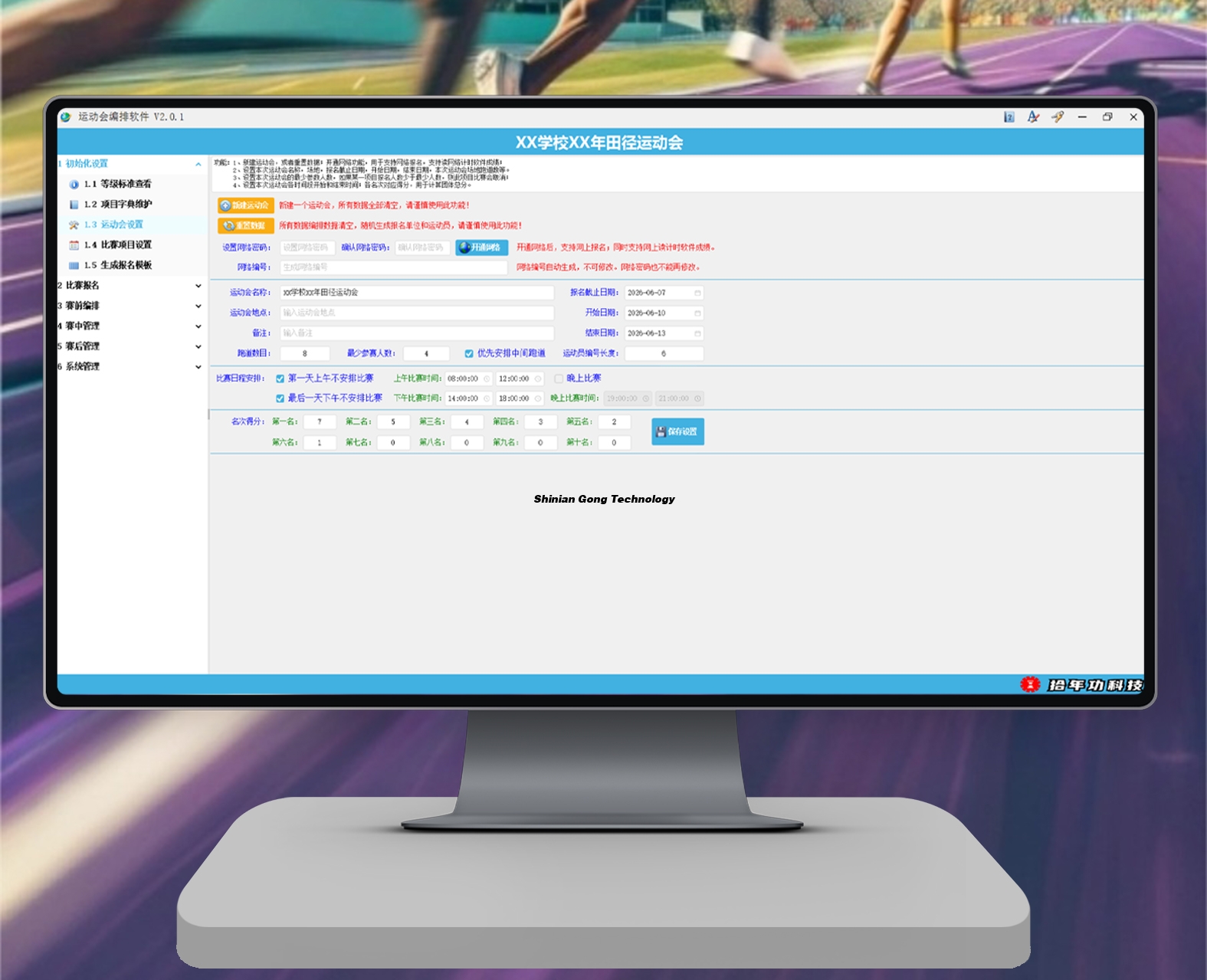Click the font style icon in the title bar
Screen dimensions: 1207x980
1033,117
